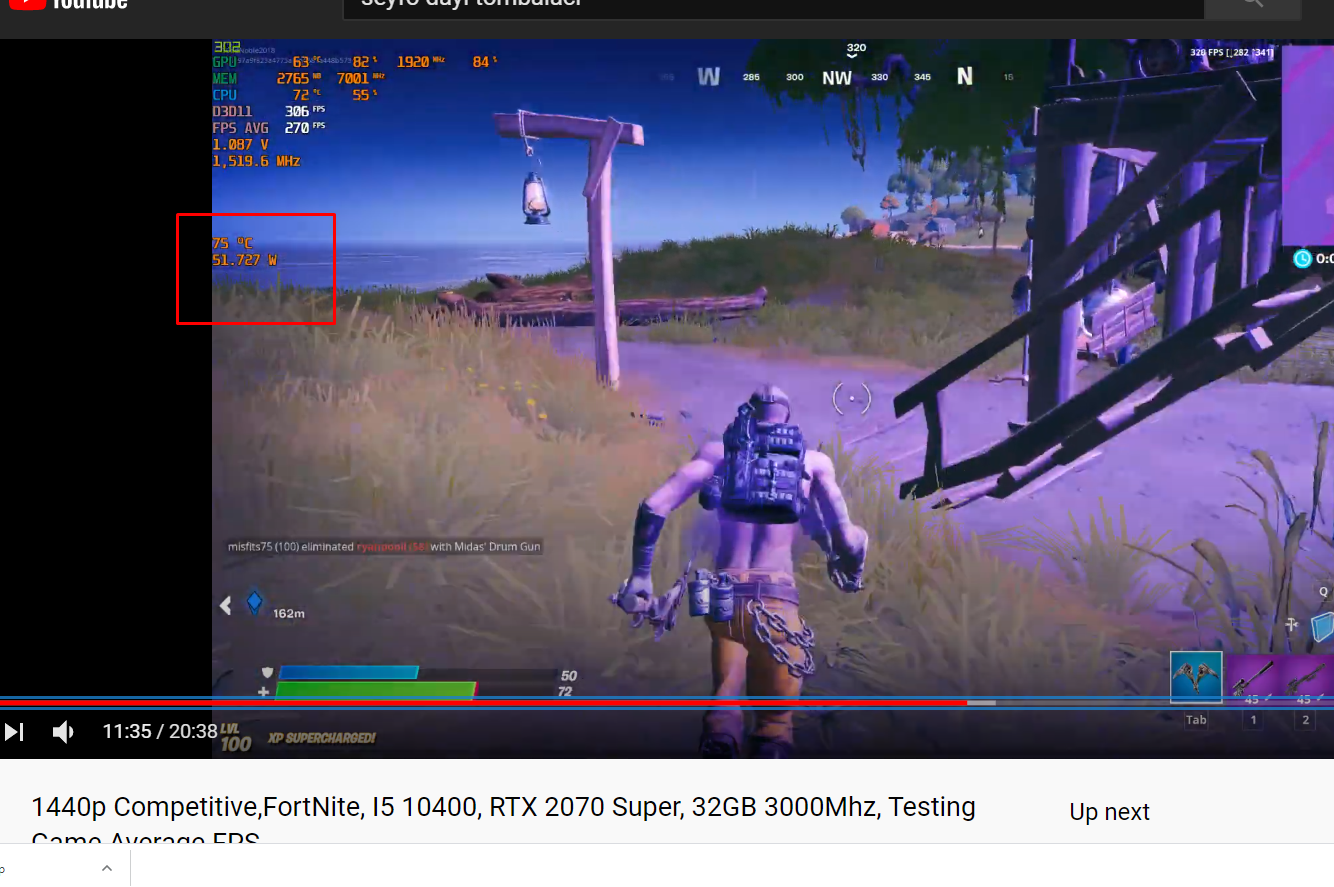
Task: Go to the YouTube home logo
Action: pyautogui.click(x=68, y=4)
